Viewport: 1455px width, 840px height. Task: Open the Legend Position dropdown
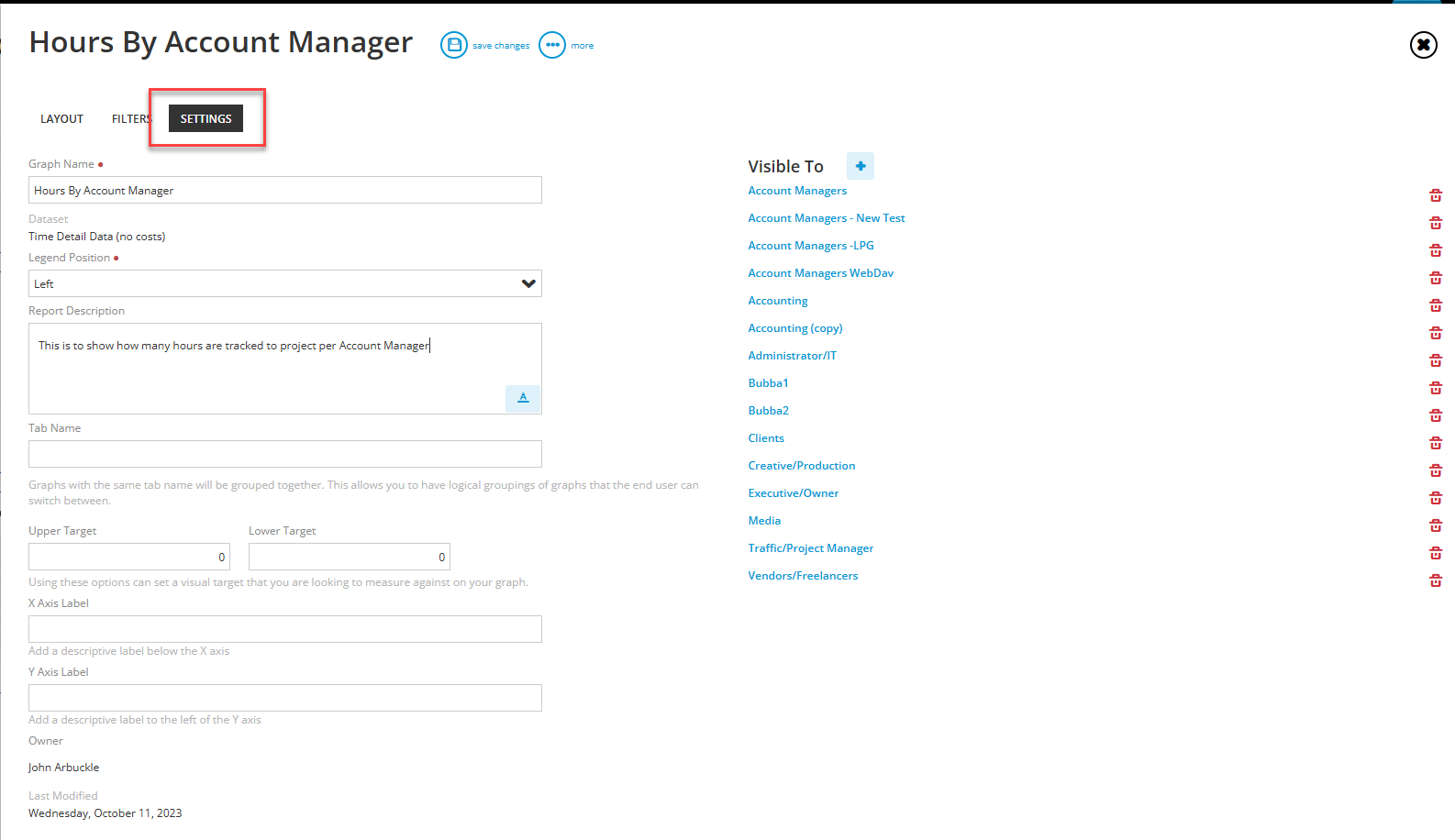(285, 283)
